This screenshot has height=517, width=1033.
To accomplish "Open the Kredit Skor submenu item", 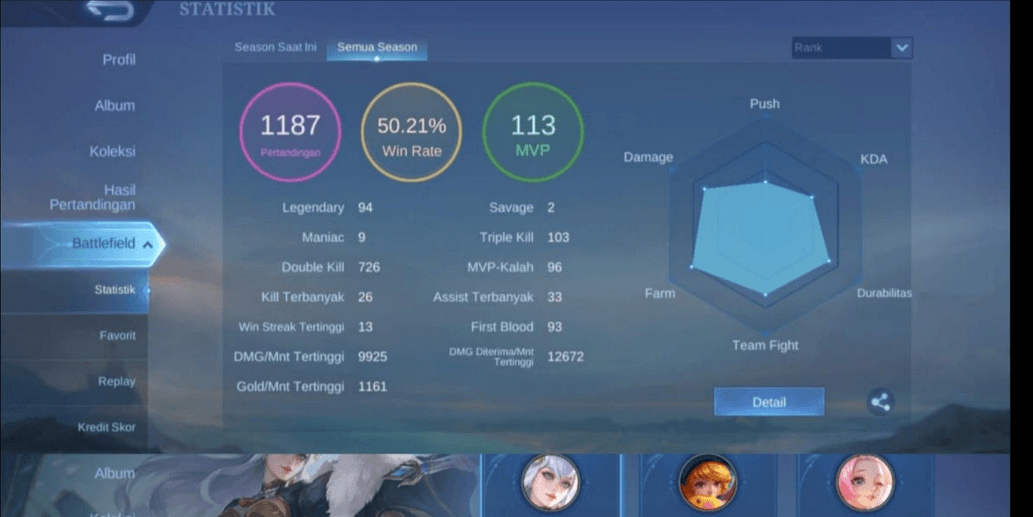I will 107,427.
